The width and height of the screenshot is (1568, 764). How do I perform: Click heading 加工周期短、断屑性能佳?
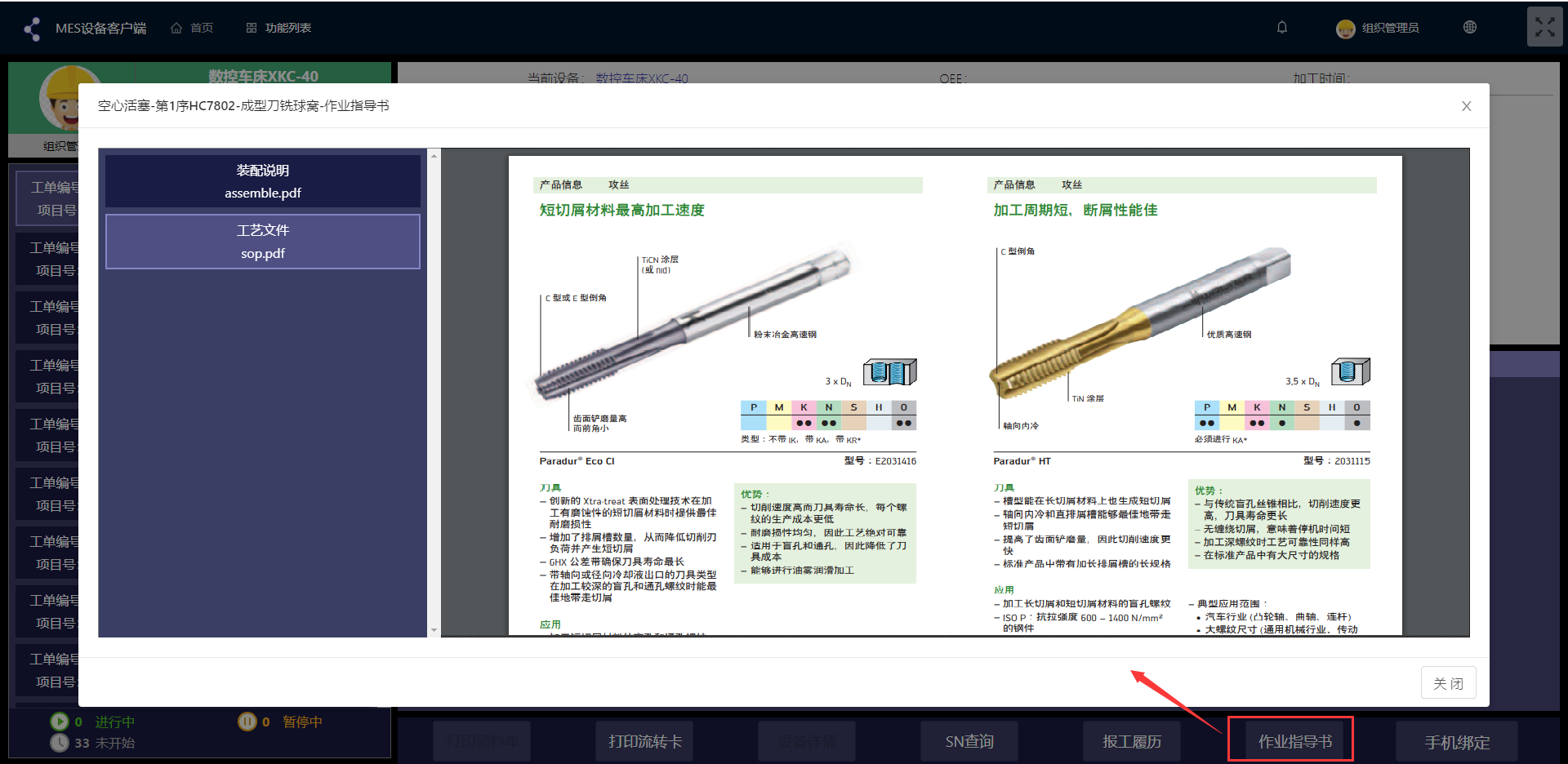click(x=1076, y=211)
